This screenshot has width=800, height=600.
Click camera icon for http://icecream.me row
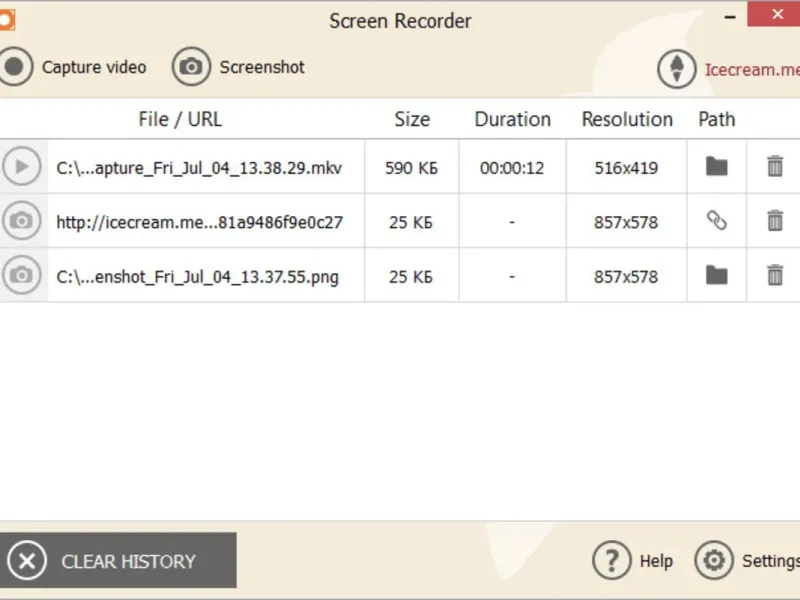tap(21, 221)
